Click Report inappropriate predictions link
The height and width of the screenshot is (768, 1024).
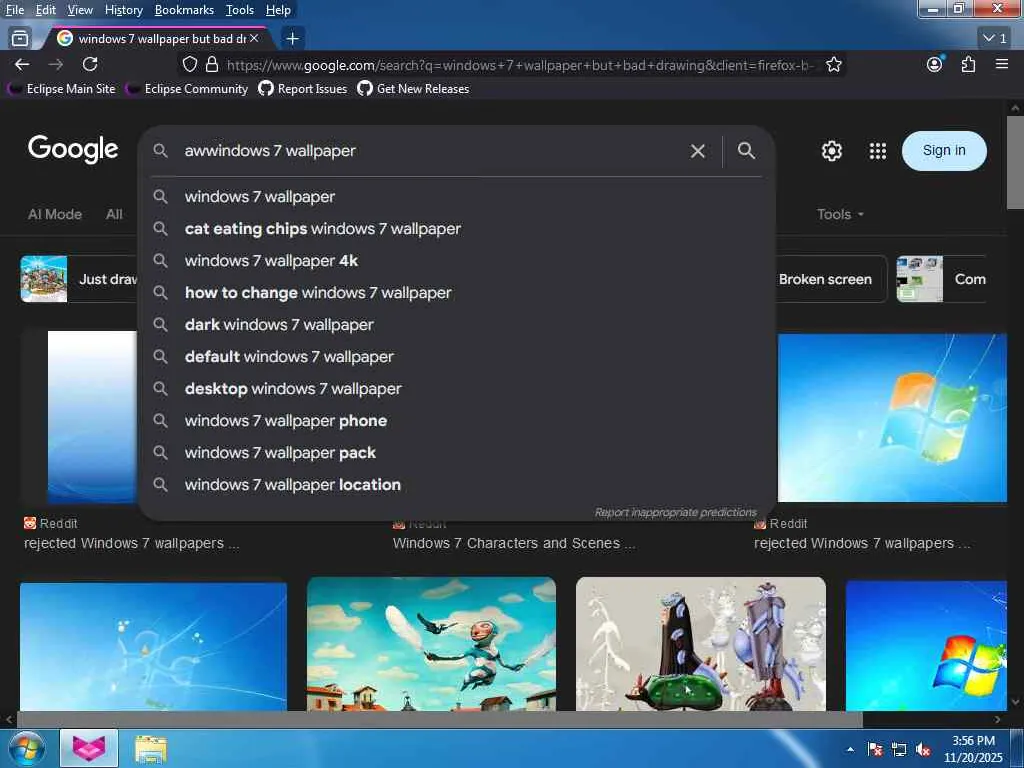pyautogui.click(x=675, y=513)
